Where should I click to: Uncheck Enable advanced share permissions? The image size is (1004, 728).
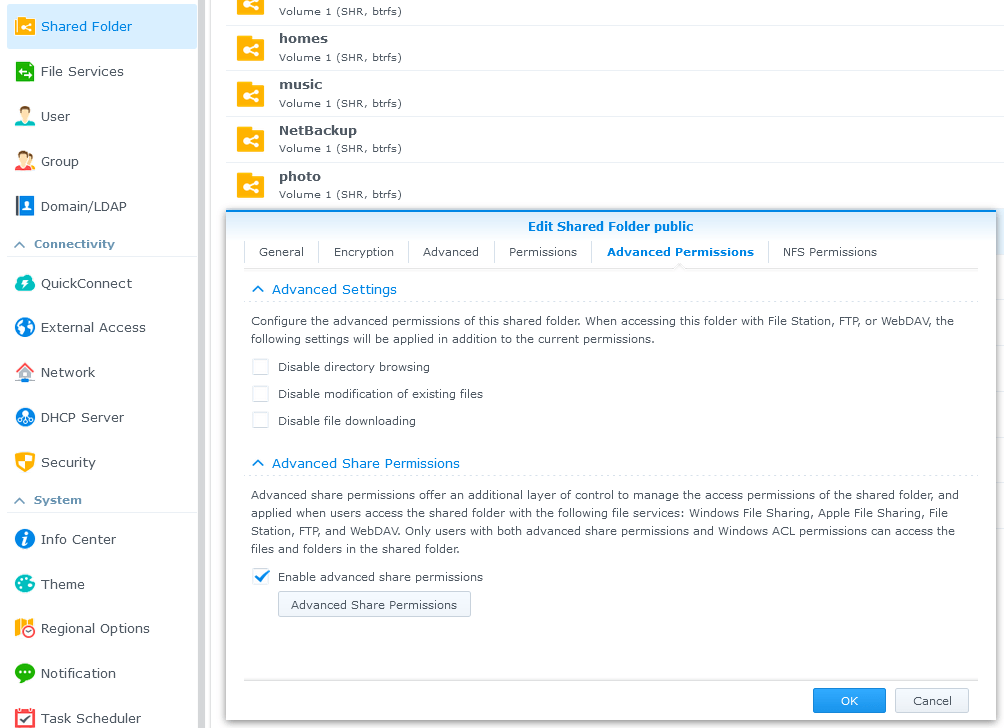click(261, 577)
